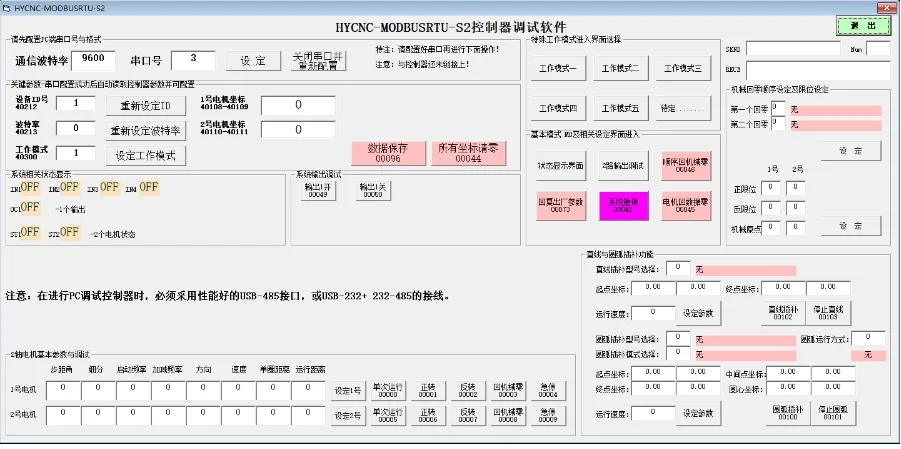Screen dimensions: 901x449
Task: Open 工作模式三
Action: (x=683, y=68)
